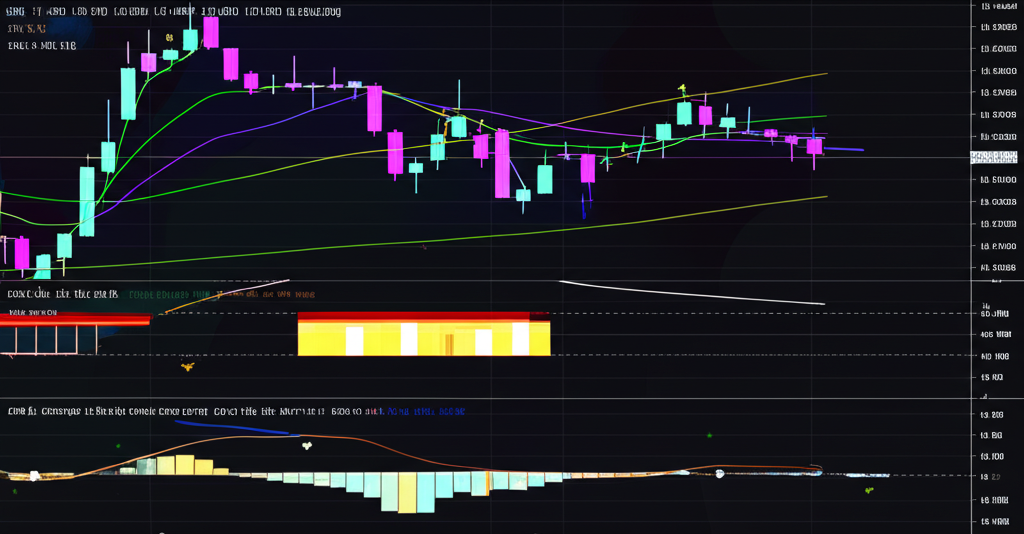The image size is (1024, 534).
Task: Select the tall magenta candle at the chart's center
Action: (502, 164)
